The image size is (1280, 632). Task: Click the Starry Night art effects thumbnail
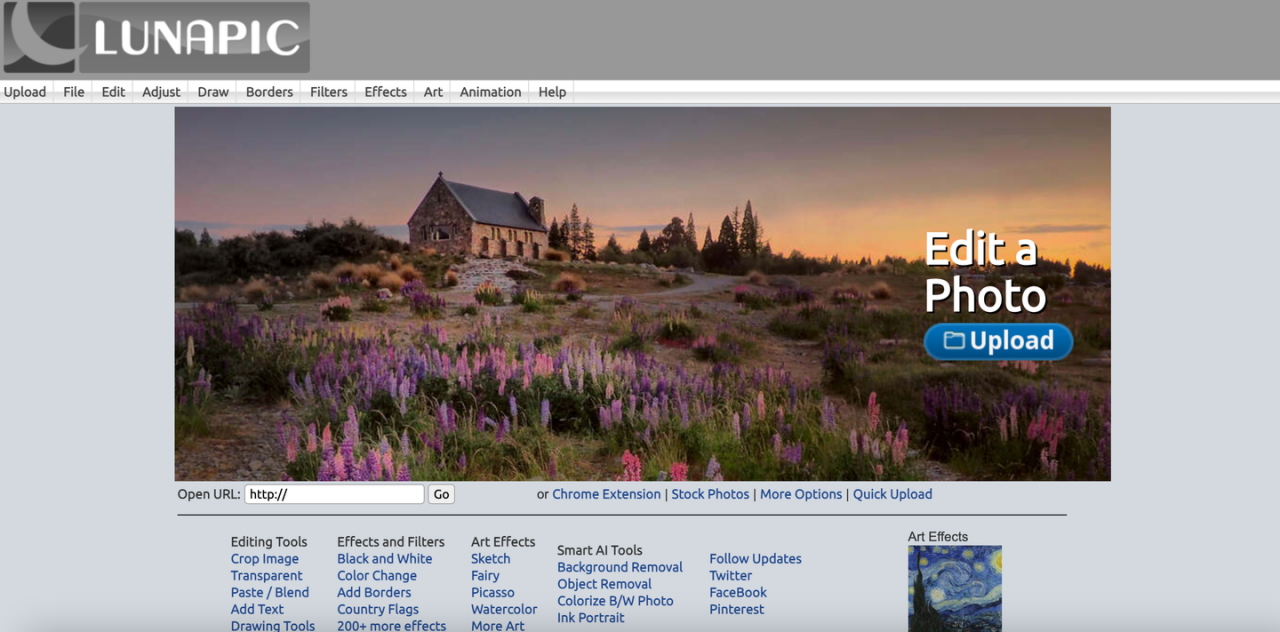[955, 589]
